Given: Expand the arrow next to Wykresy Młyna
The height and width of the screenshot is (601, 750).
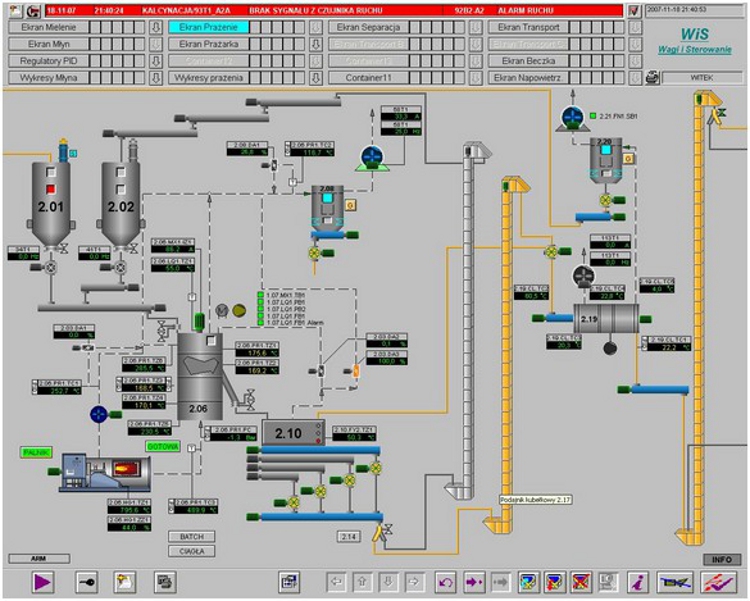Looking at the screenshot, I should point(155,78).
